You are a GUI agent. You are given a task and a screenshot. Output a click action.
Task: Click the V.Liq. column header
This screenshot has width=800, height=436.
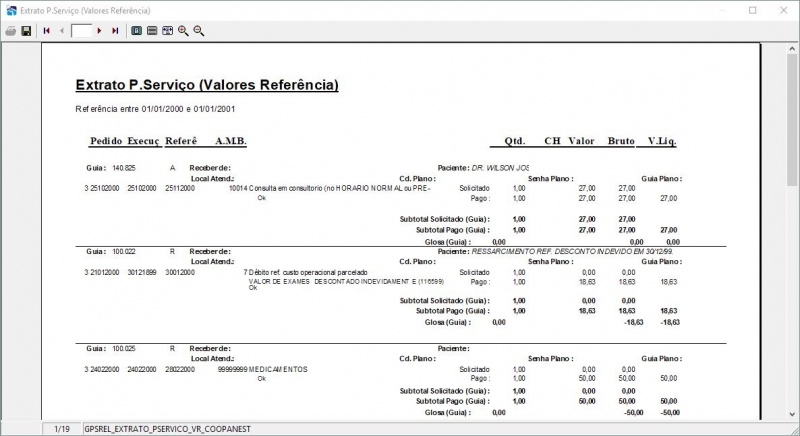(x=662, y=141)
